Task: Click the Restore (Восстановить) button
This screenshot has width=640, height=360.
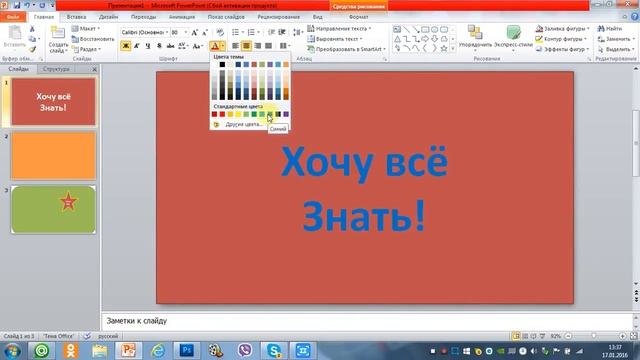Action: (x=93, y=39)
